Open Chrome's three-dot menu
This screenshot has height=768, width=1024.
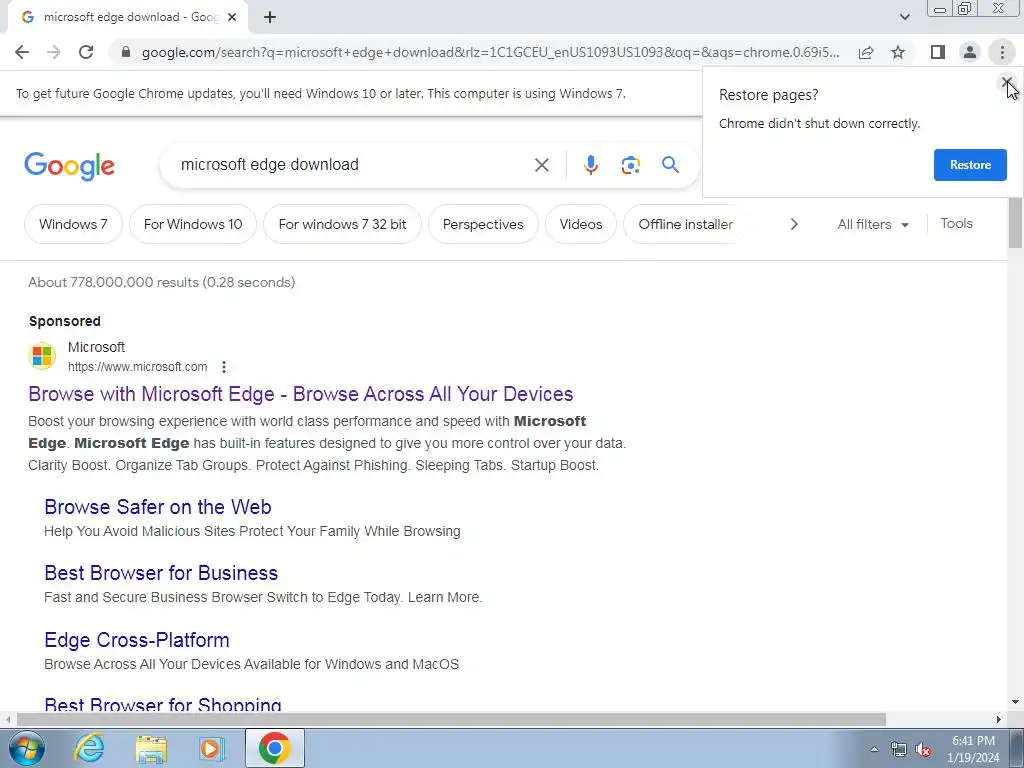click(x=1002, y=52)
